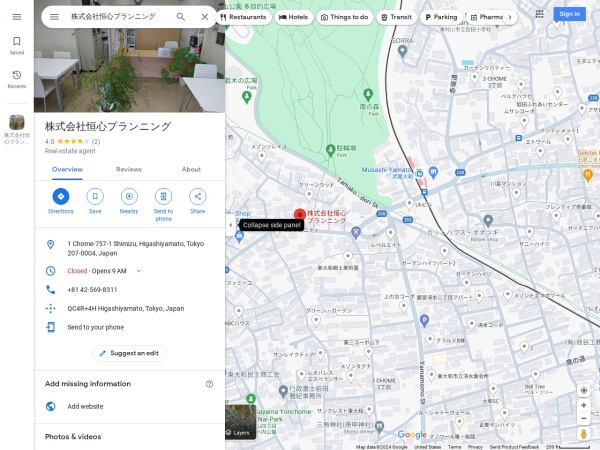This screenshot has width=600, height=450.
Task: Switch to the Overview tab
Action: [67, 170]
